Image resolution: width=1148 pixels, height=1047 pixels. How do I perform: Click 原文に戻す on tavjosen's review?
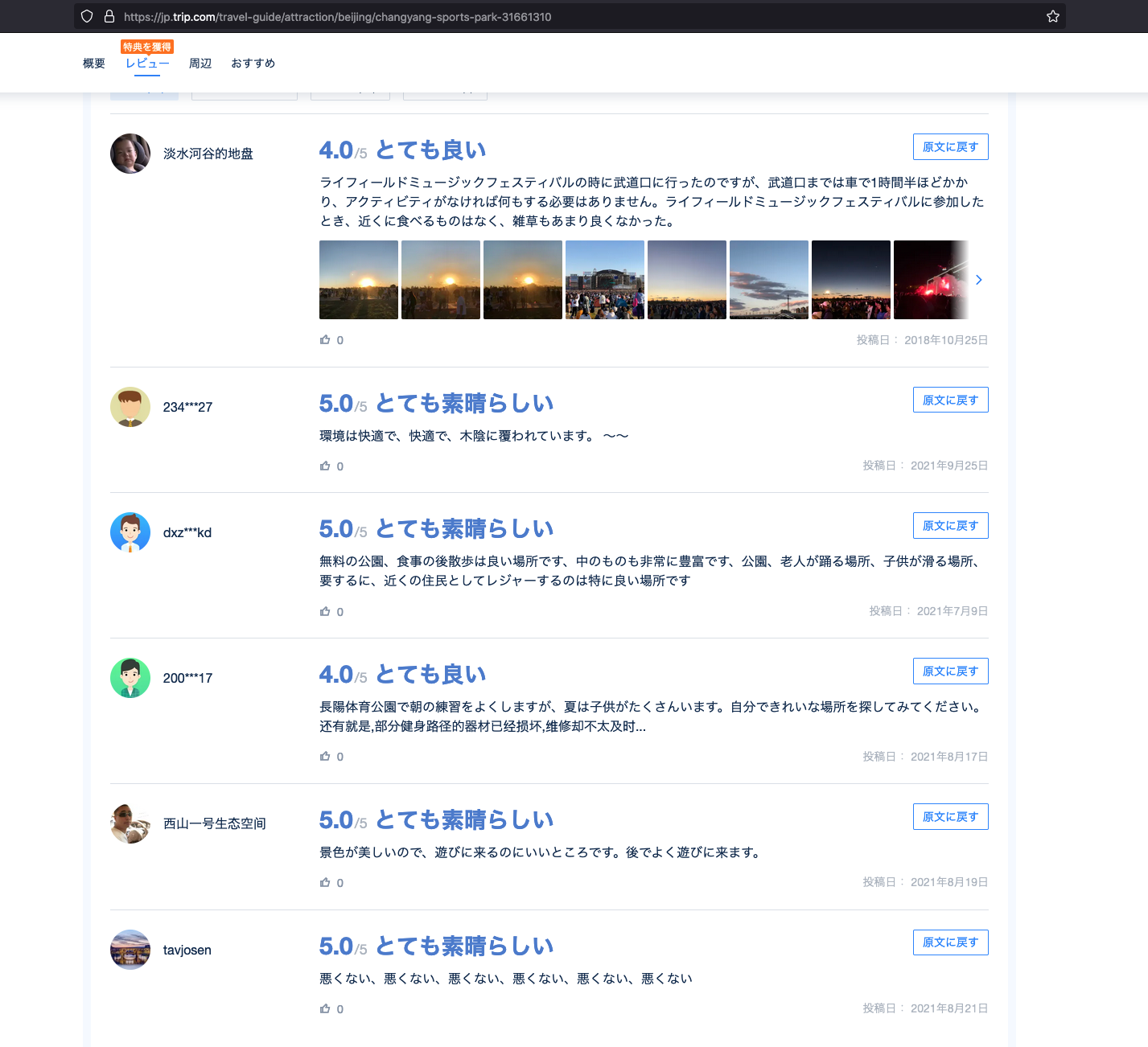(x=950, y=942)
